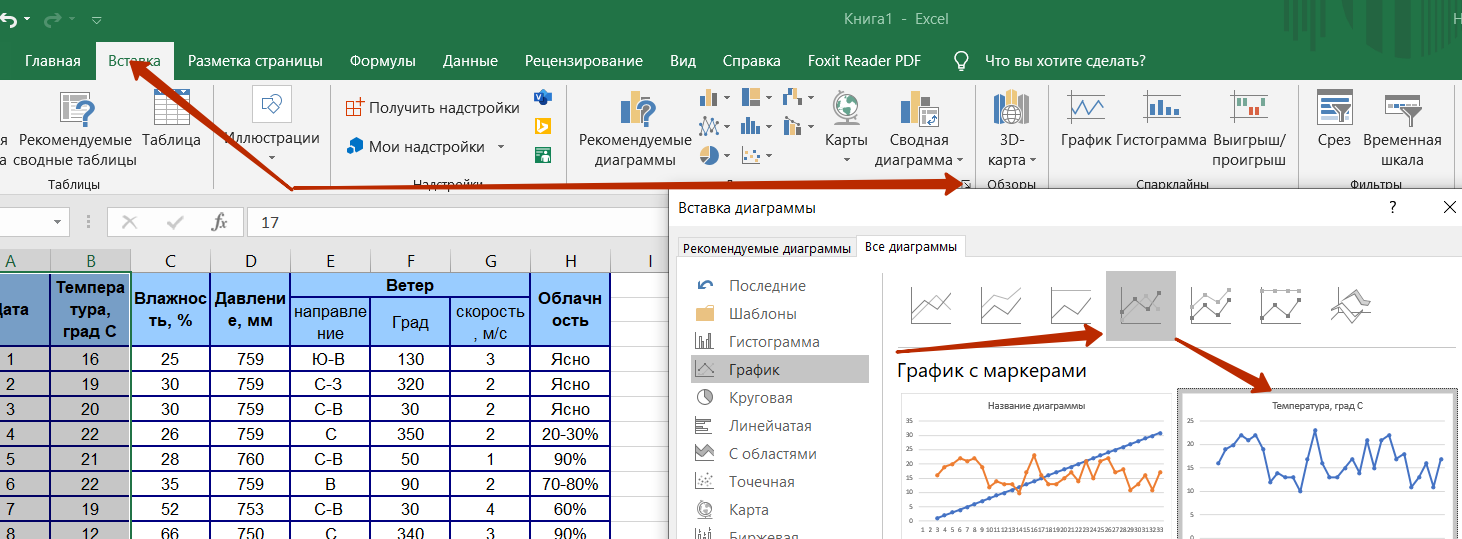Click the waterfall chart icon in ribbon
This screenshot has height=539, width=1462.
(793, 98)
